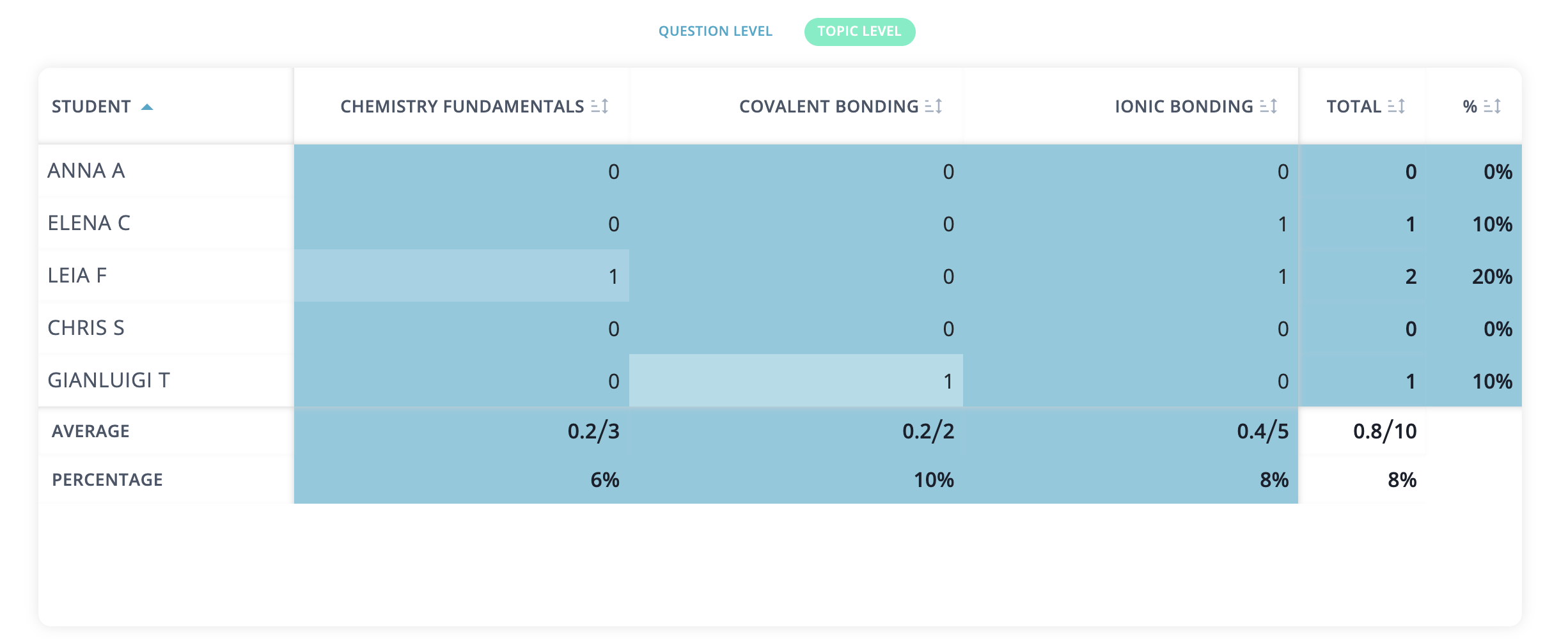
Task: Sort by Chemistry Fundamentals sort icon
Action: coord(600,106)
